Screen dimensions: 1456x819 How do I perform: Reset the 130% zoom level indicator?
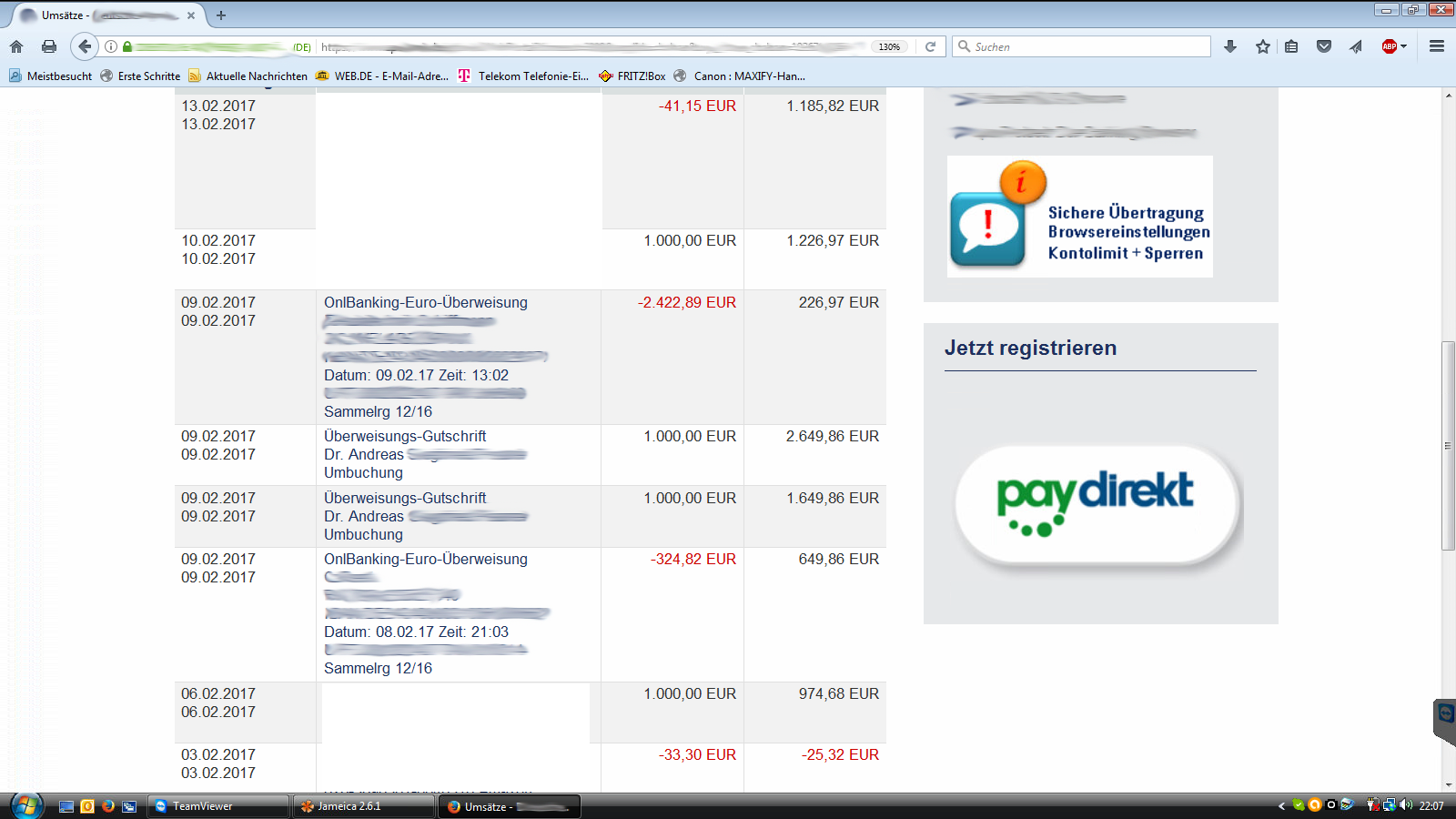coord(889,46)
